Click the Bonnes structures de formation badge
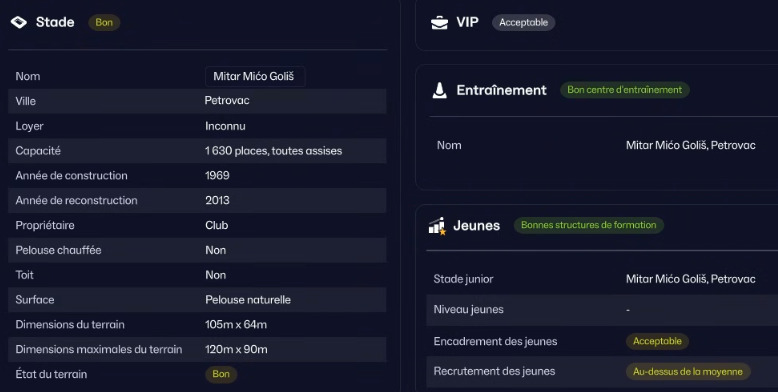 point(588,225)
